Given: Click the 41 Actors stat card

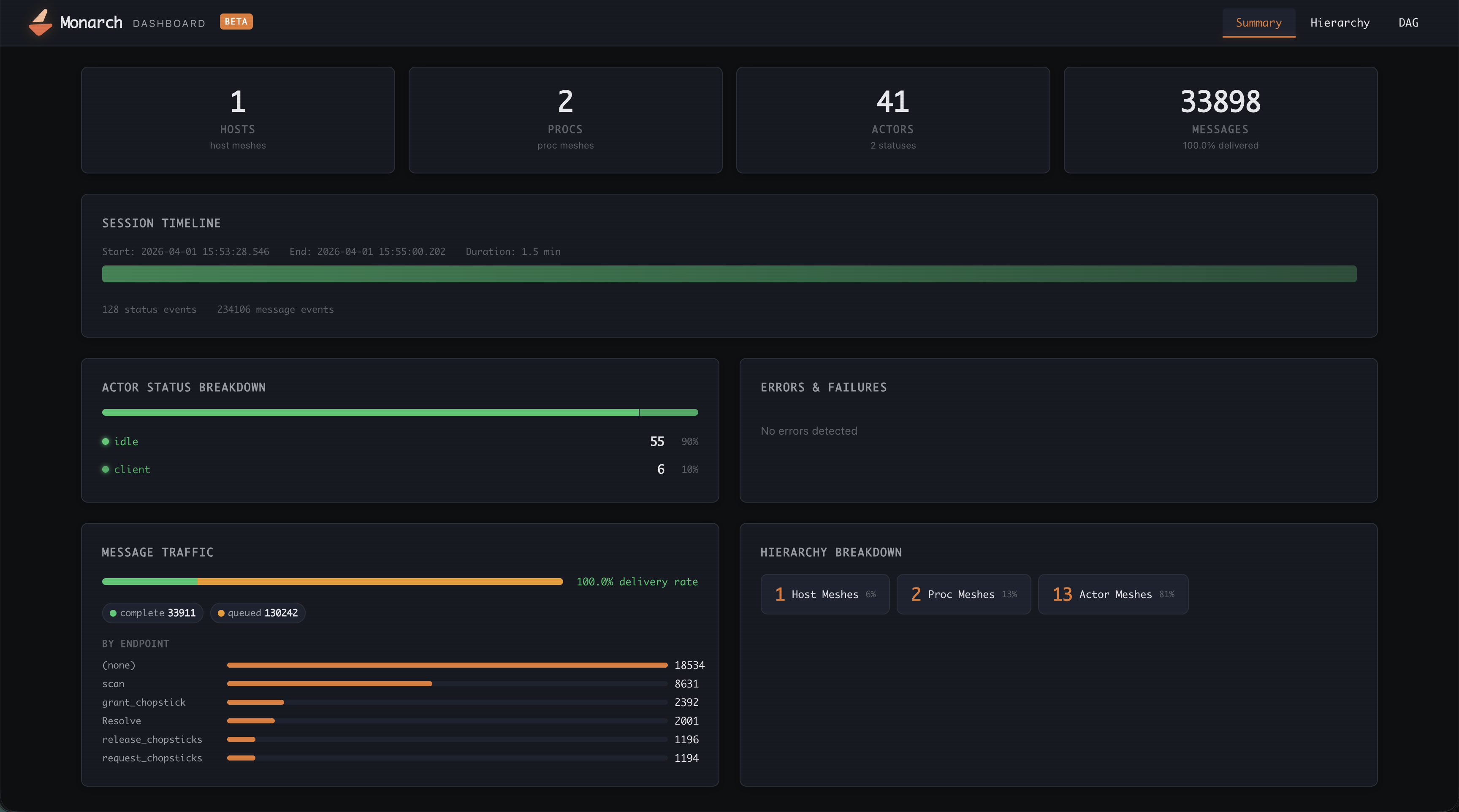Looking at the screenshot, I should click(x=892, y=120).
